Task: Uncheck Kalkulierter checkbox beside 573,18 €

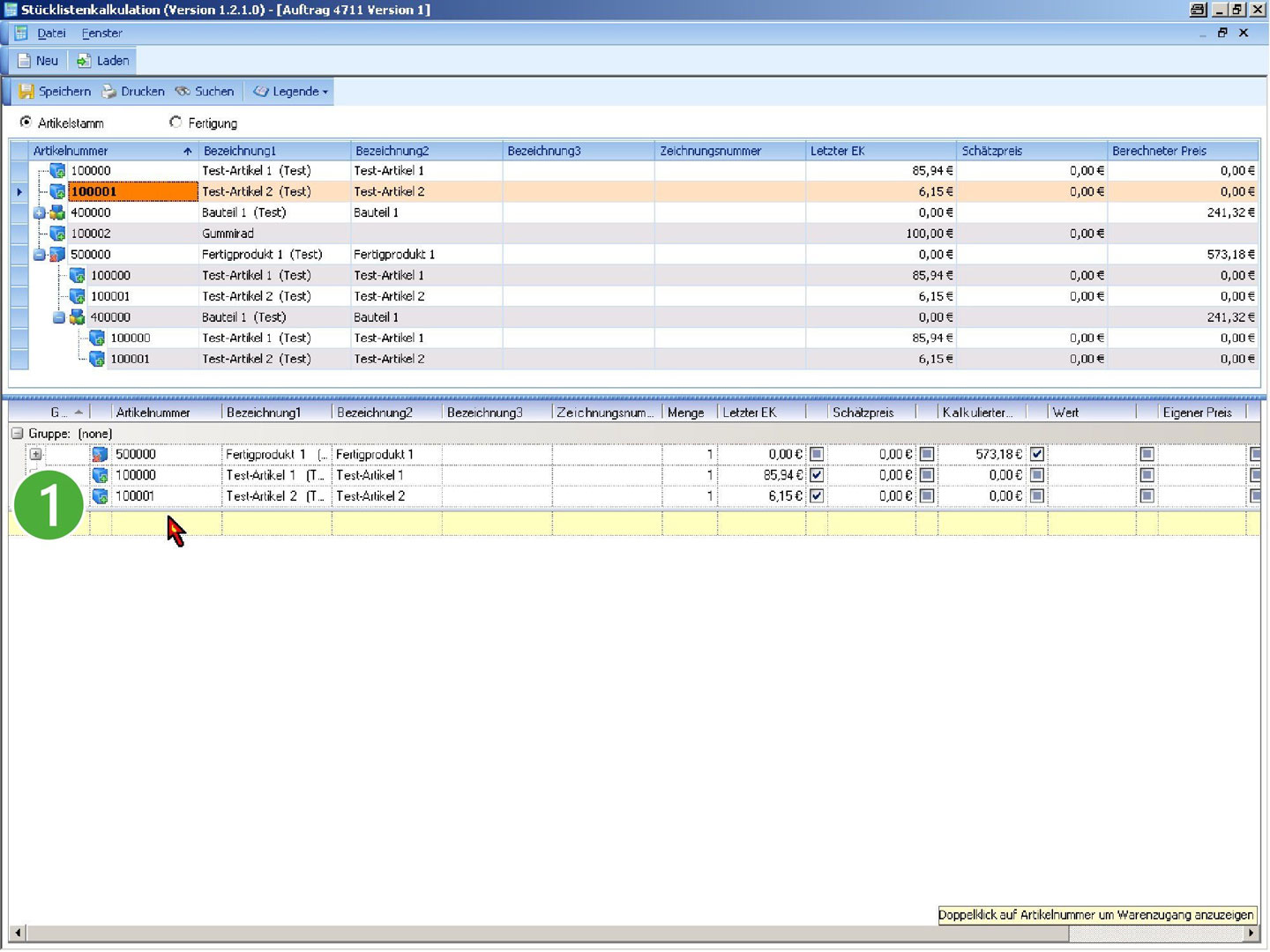Action: 1037,455
